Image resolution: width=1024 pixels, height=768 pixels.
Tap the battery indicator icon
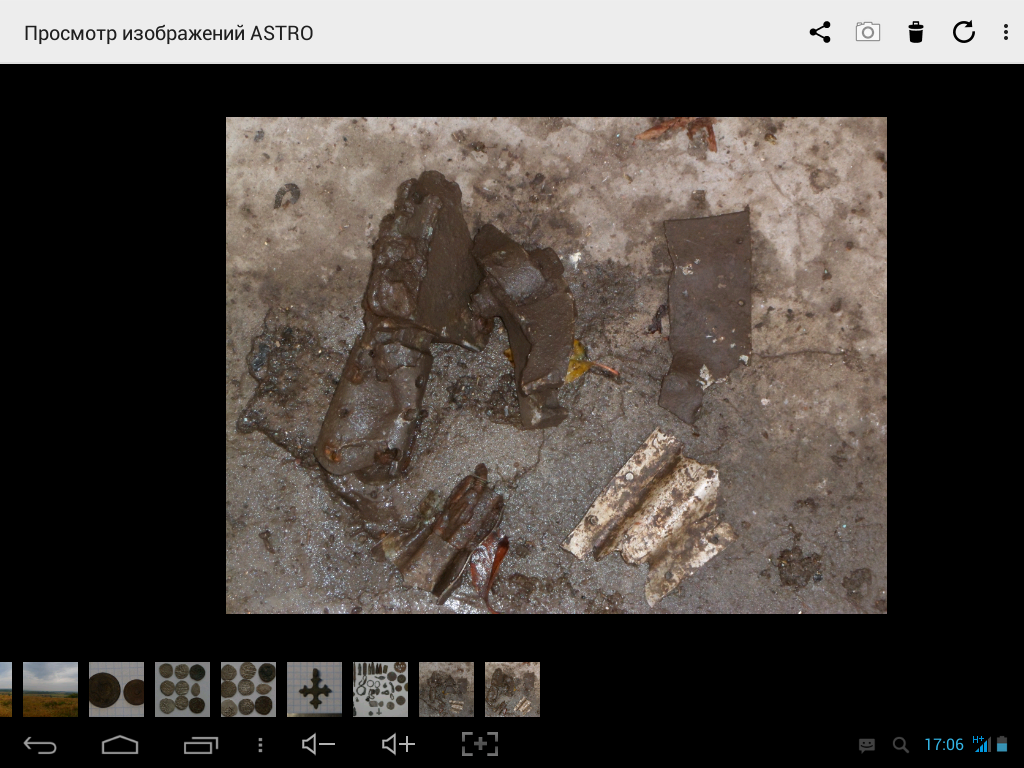1002,744
